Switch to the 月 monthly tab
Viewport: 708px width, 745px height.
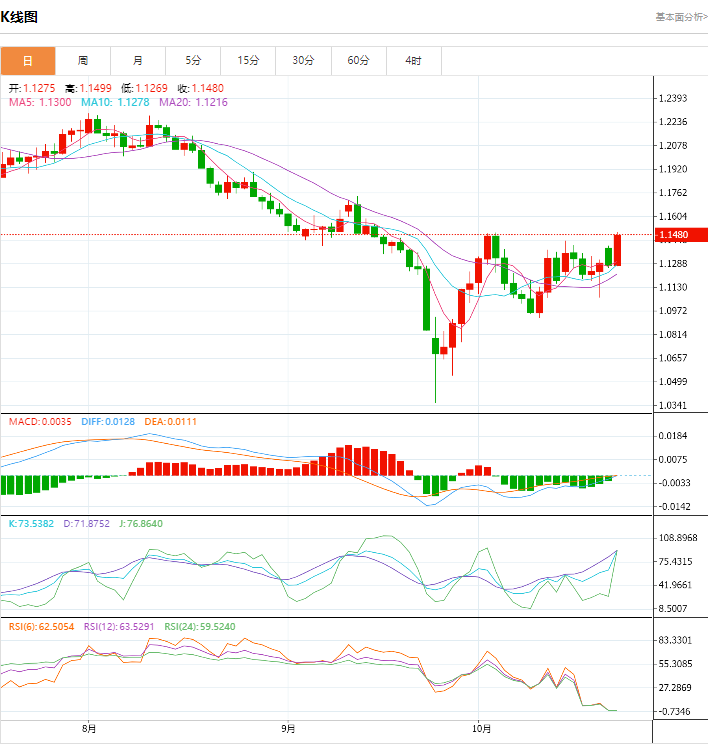[138, 61]
